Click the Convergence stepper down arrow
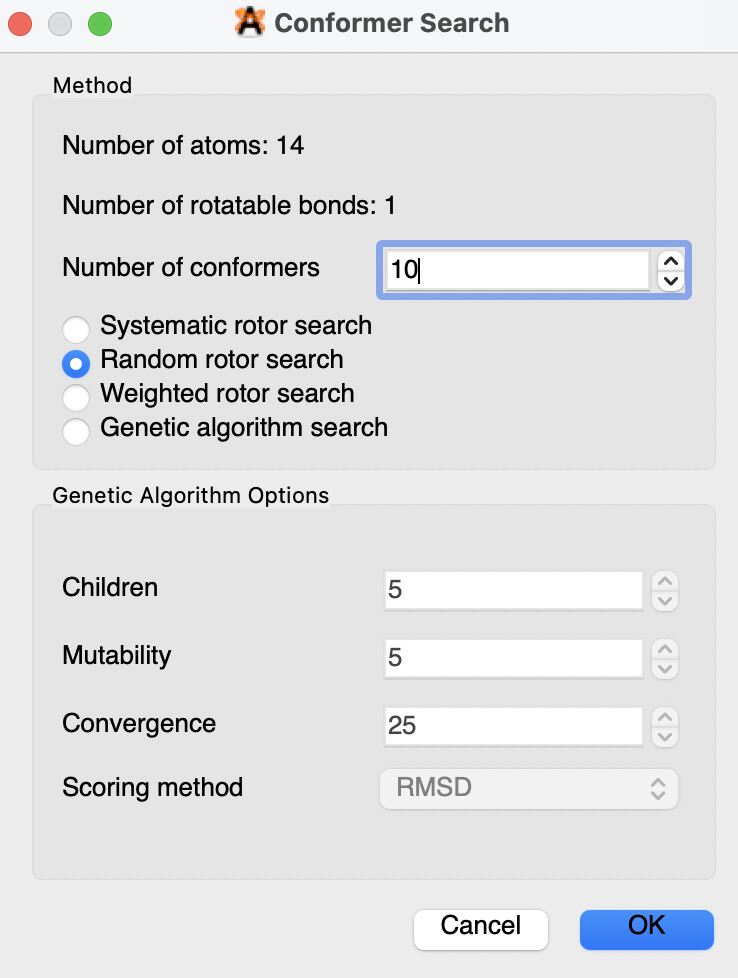This screenshot has height=978, width=738. [665, 736]
